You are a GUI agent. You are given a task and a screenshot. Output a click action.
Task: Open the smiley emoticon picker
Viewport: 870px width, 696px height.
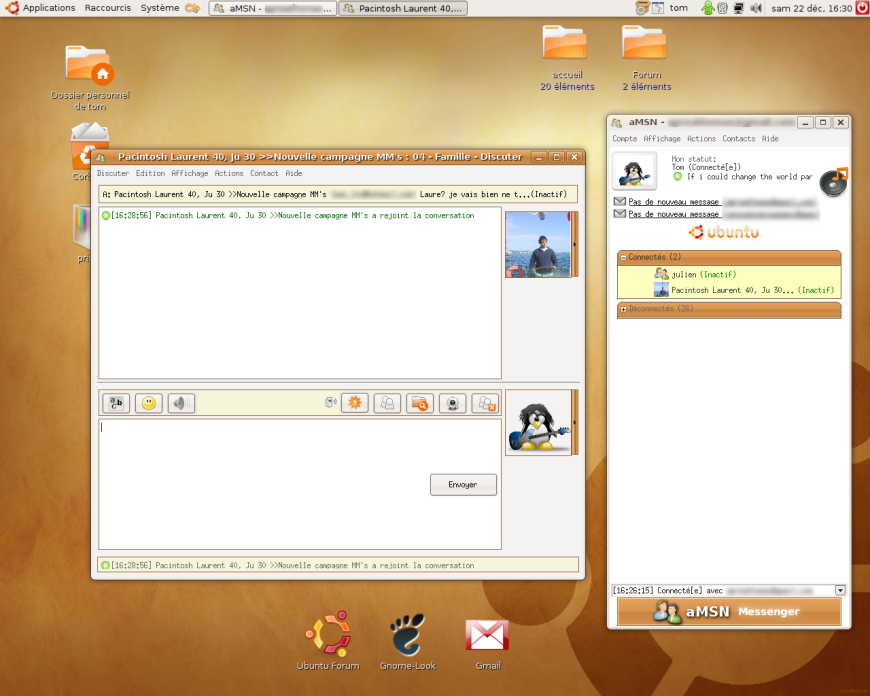[x=148, y=403]
